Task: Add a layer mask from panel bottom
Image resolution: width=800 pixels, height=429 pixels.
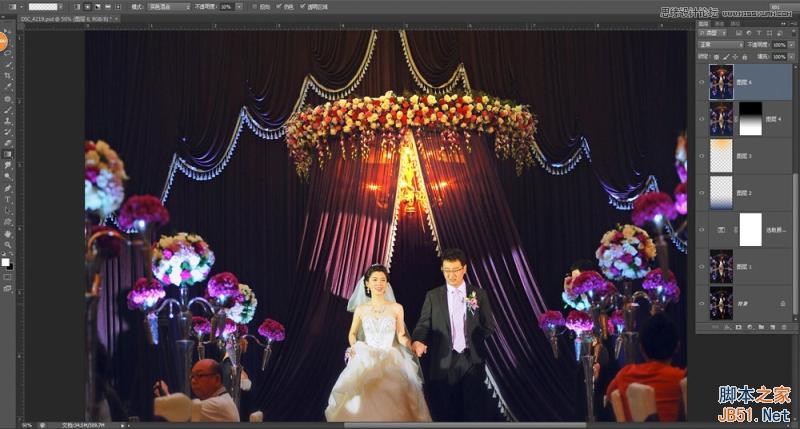Action: tap(738, 327)
